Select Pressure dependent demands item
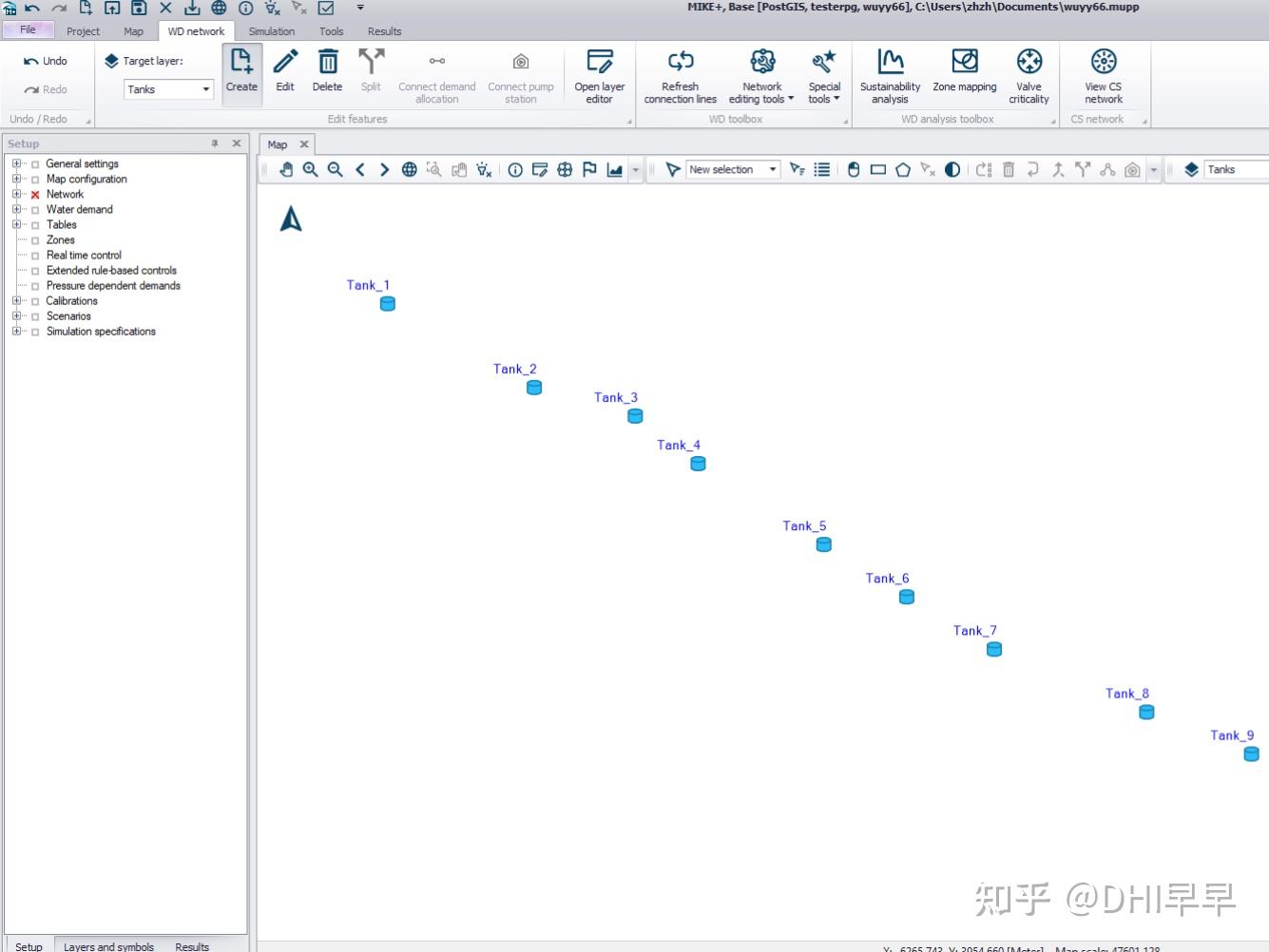This screenshot has width=1269, height=952. (x=113, y=286)
